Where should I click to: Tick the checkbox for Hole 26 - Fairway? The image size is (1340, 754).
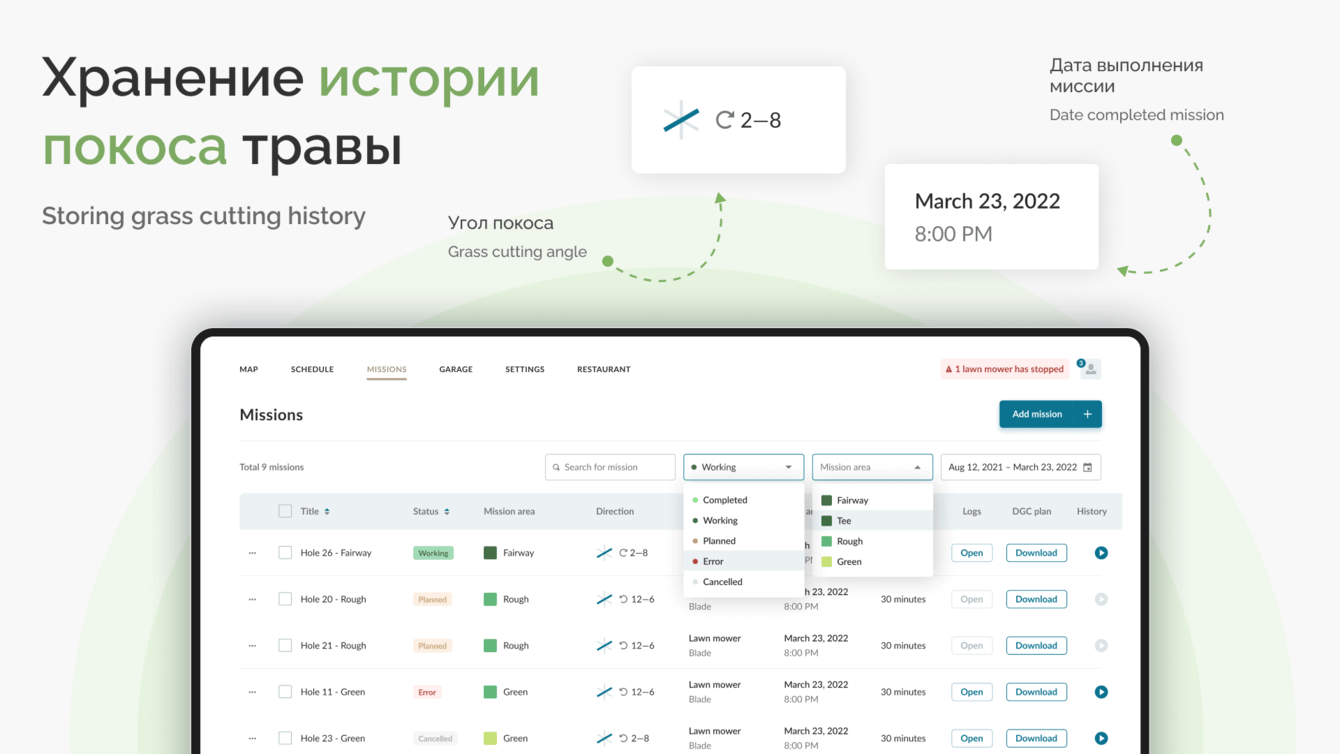285,553
